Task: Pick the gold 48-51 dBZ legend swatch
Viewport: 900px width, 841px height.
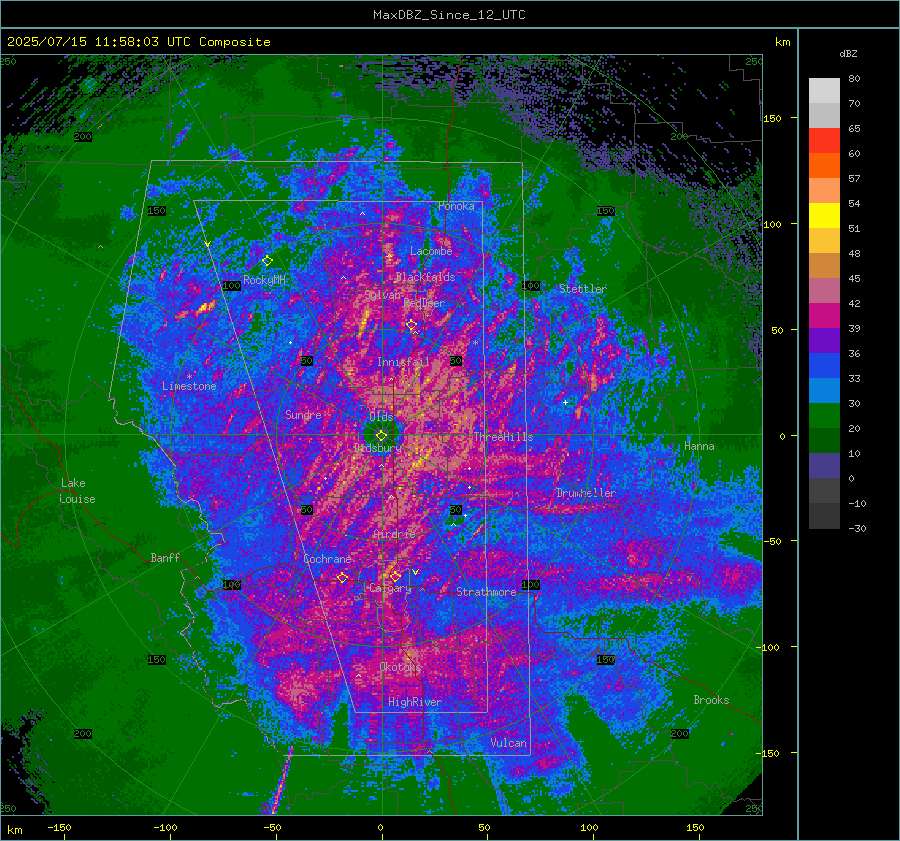Action: (x=824, y=241)
